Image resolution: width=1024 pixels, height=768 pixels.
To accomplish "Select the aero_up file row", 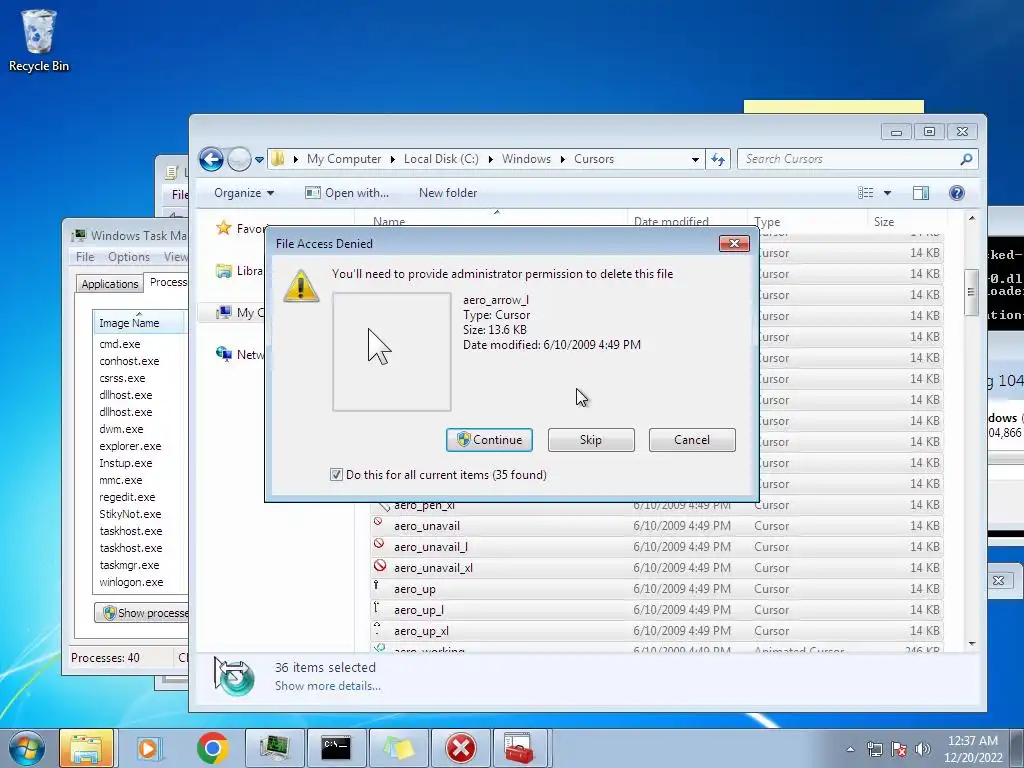I will coord(656,588).
